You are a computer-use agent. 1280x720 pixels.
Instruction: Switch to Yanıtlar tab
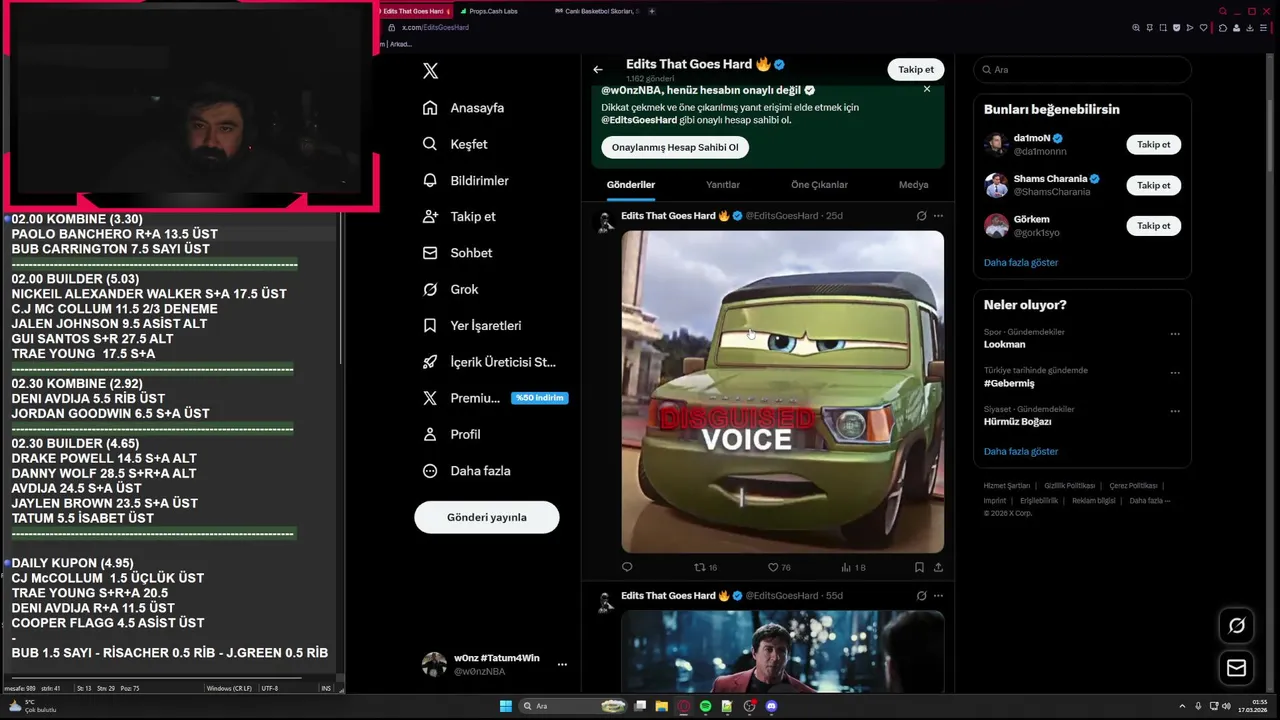tap(723, 185)
